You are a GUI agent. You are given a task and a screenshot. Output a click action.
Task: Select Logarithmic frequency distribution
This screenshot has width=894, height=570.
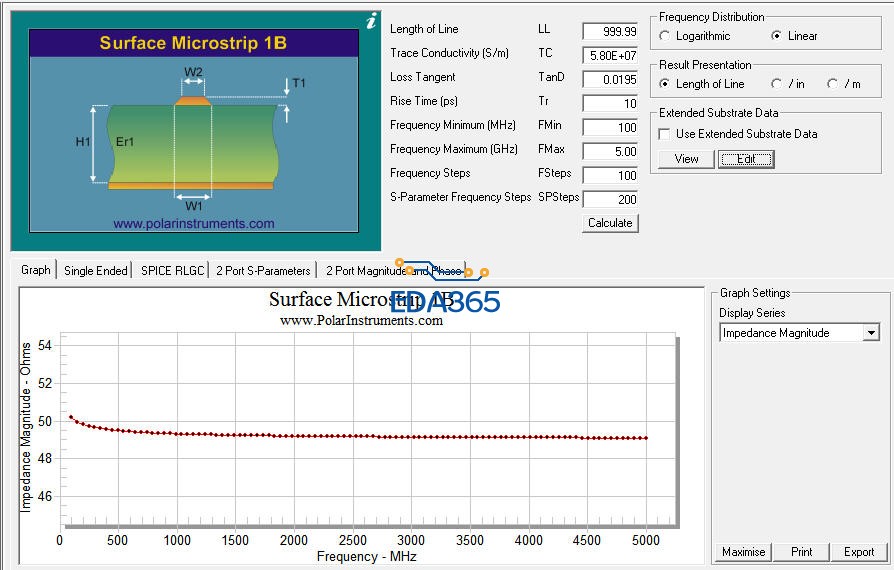tap(664, 36)
